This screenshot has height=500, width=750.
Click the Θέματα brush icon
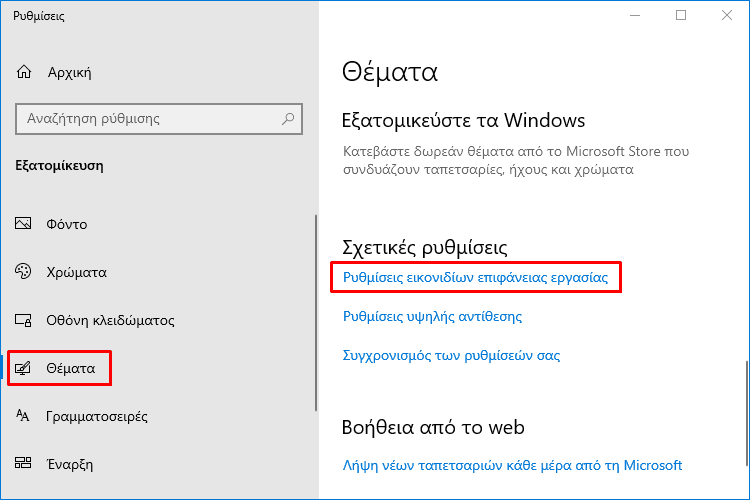coord(22,368)
